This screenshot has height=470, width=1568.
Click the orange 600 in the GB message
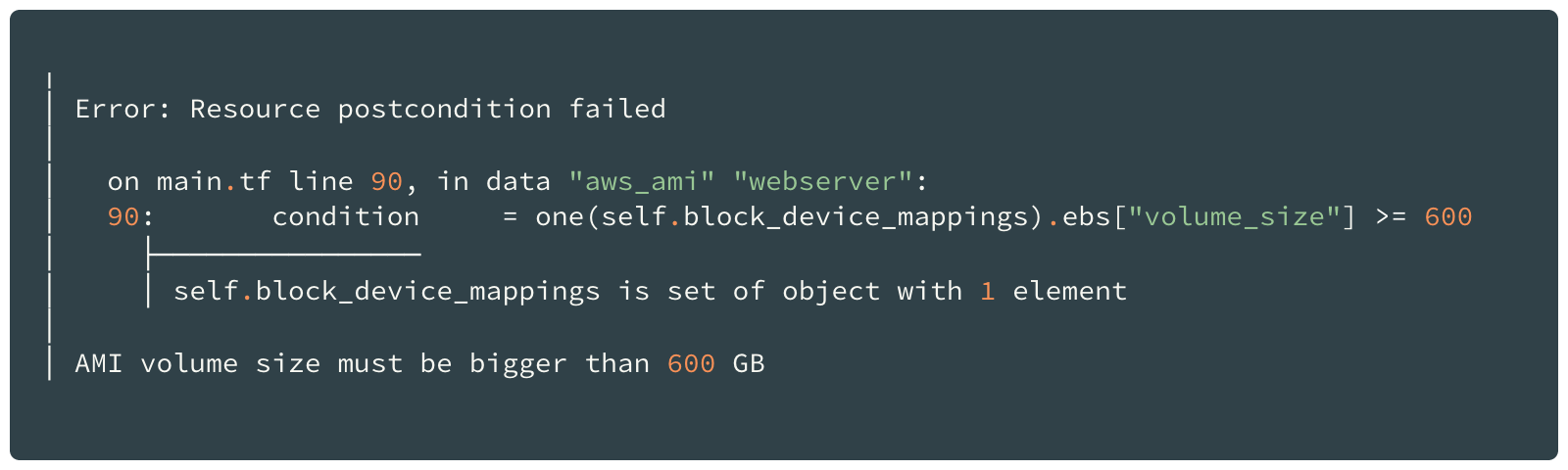[x=691, y=363]
